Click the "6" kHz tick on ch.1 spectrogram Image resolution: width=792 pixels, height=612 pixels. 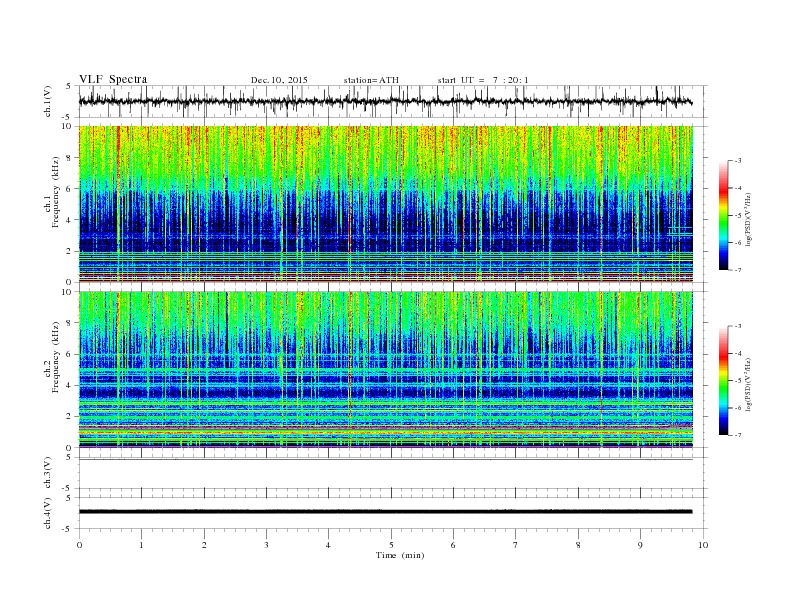pyautogui.click(x=70, y=189)
